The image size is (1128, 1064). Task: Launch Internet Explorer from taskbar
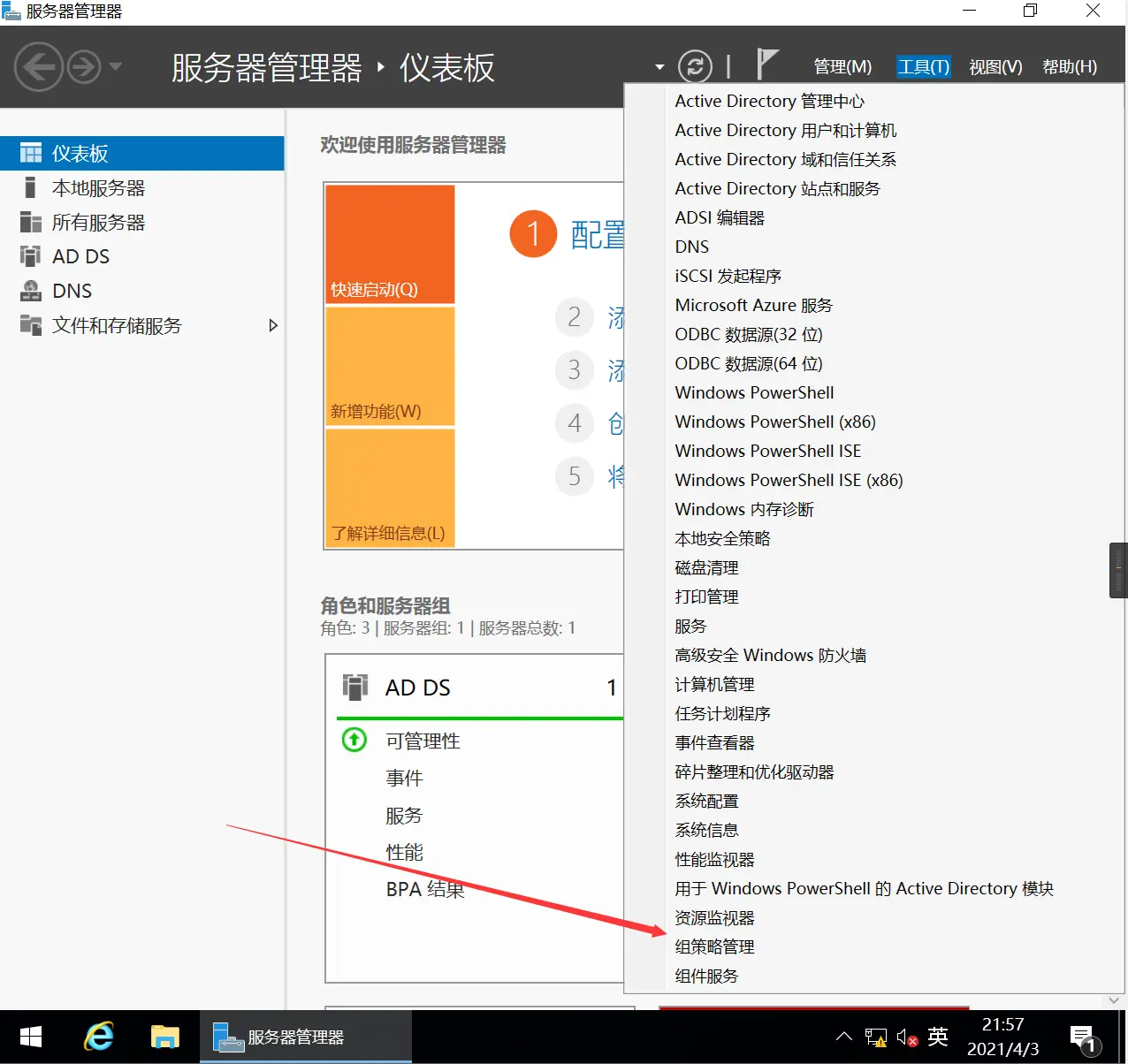[99, 1037]
